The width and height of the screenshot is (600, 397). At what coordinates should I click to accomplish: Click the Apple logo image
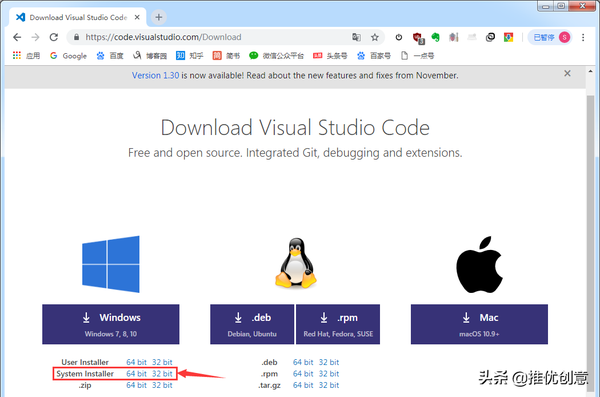(x=479, y=264)
